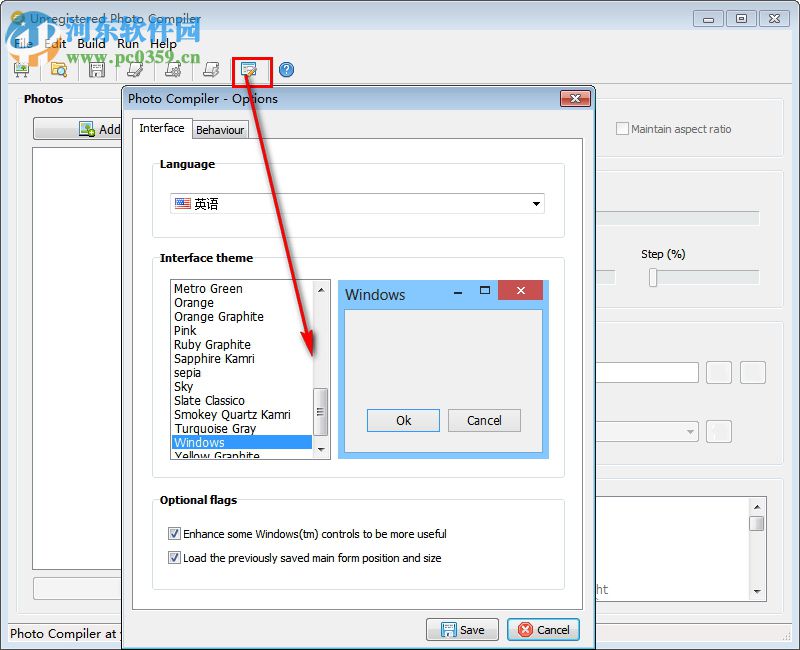
Task: Click the blue question mark help icon
Action: [x=287, y=69]
